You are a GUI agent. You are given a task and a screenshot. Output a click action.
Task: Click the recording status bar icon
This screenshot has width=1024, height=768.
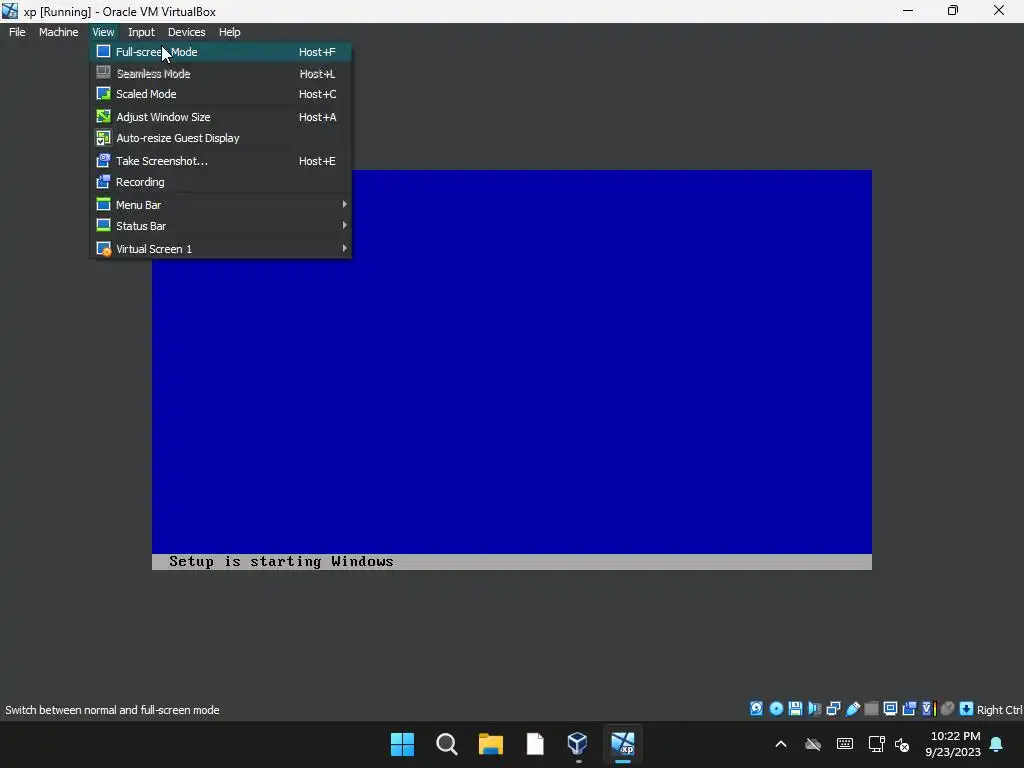coord(909,709)
